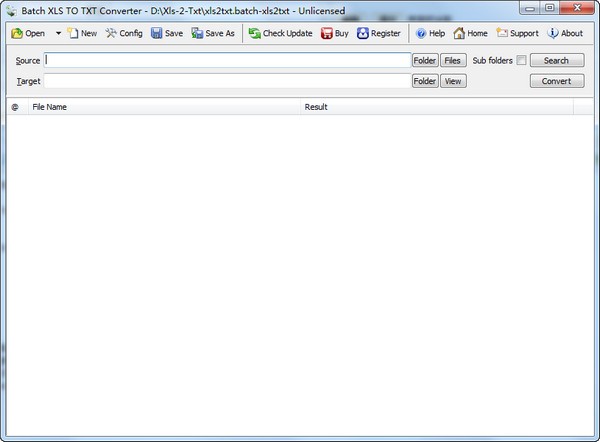Open a project with the Open toolbar icon
The height and width of the screenshot is (442, 600).
(28, 33)
